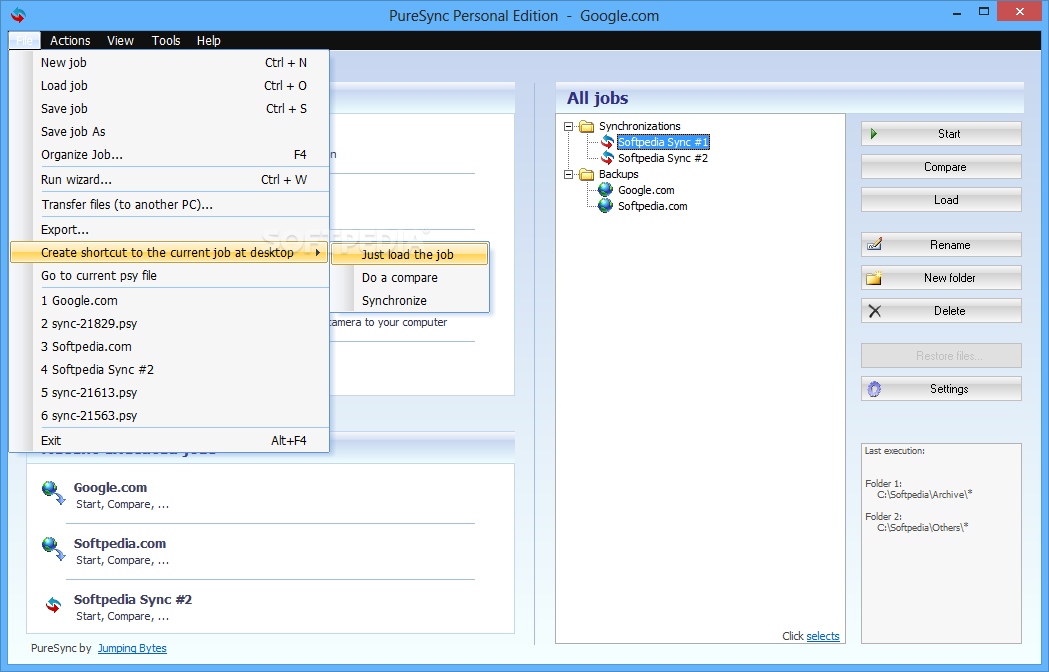The image size is (1049, 672).
Task: Click the Softpedia Sync #2 tree sync icon
Action: click(607, 158)
